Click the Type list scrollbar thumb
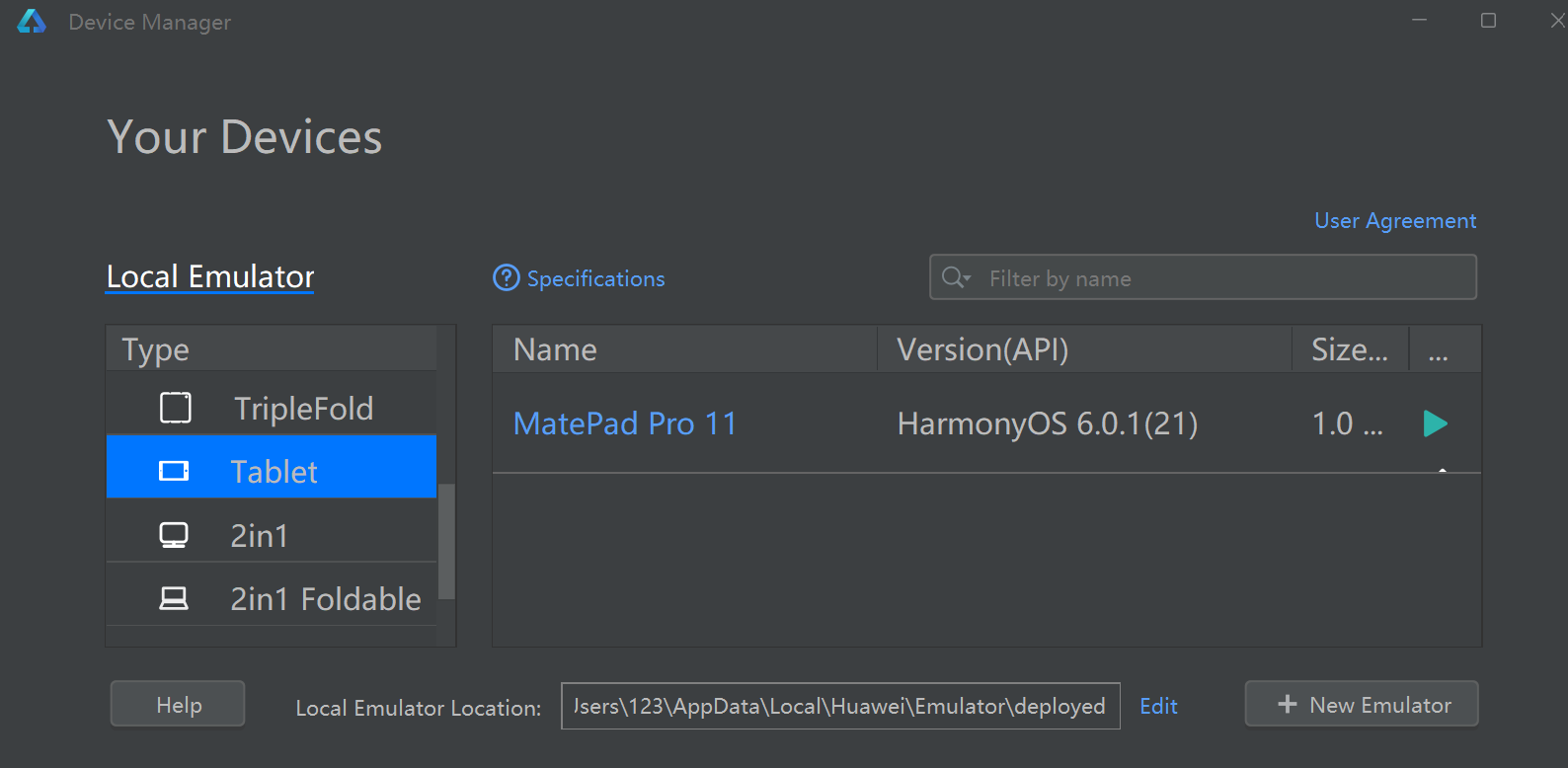 tap(446, 541)
